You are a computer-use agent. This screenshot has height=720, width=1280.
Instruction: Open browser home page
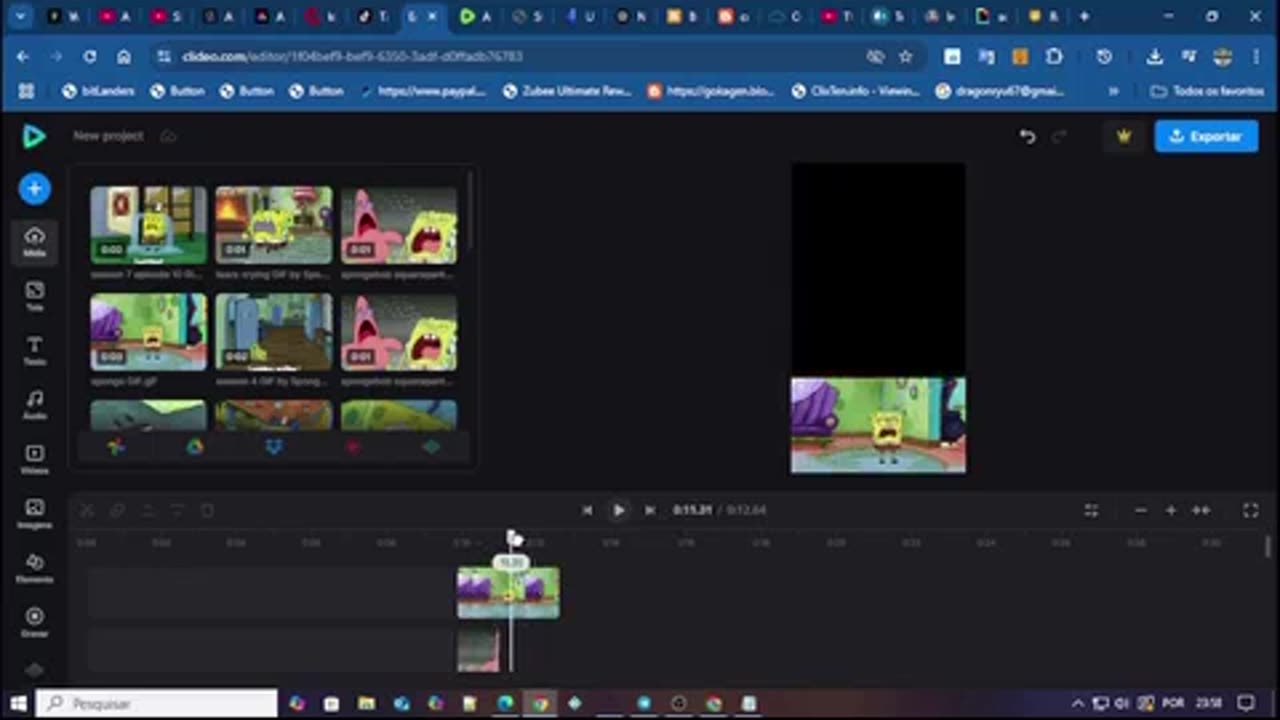[124, 57]
